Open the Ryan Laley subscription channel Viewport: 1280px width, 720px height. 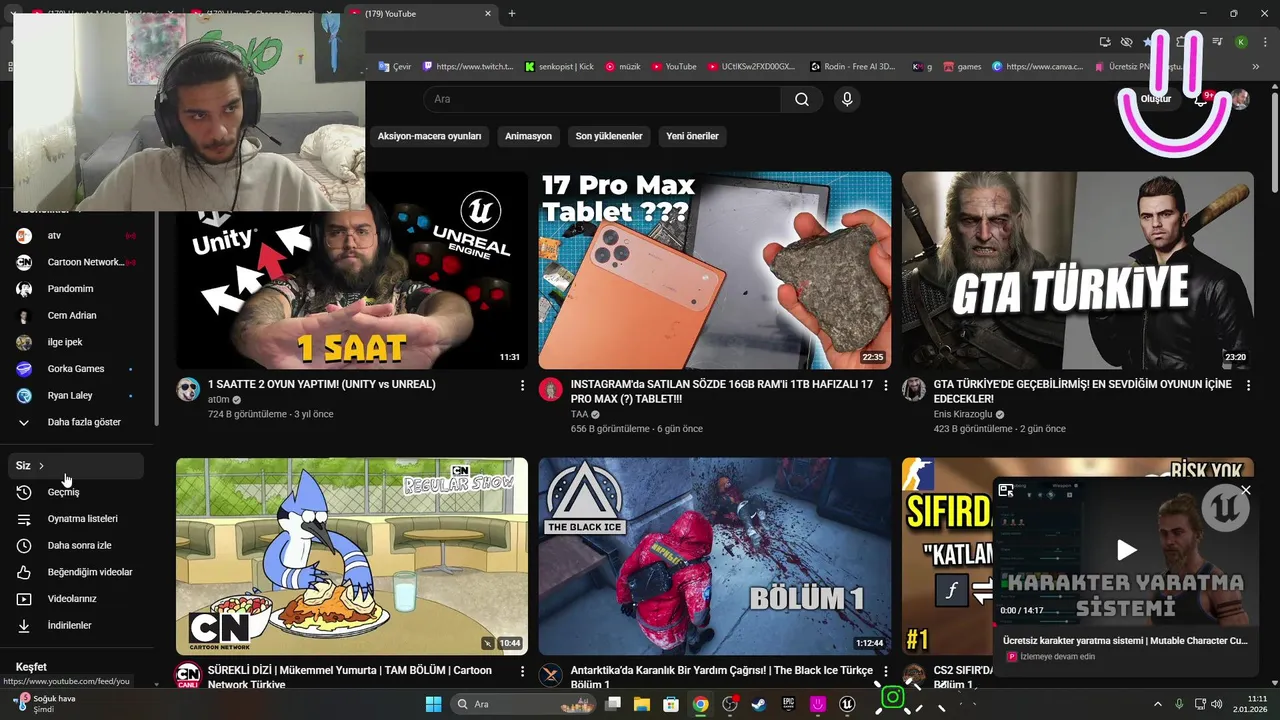pos(76,396)
